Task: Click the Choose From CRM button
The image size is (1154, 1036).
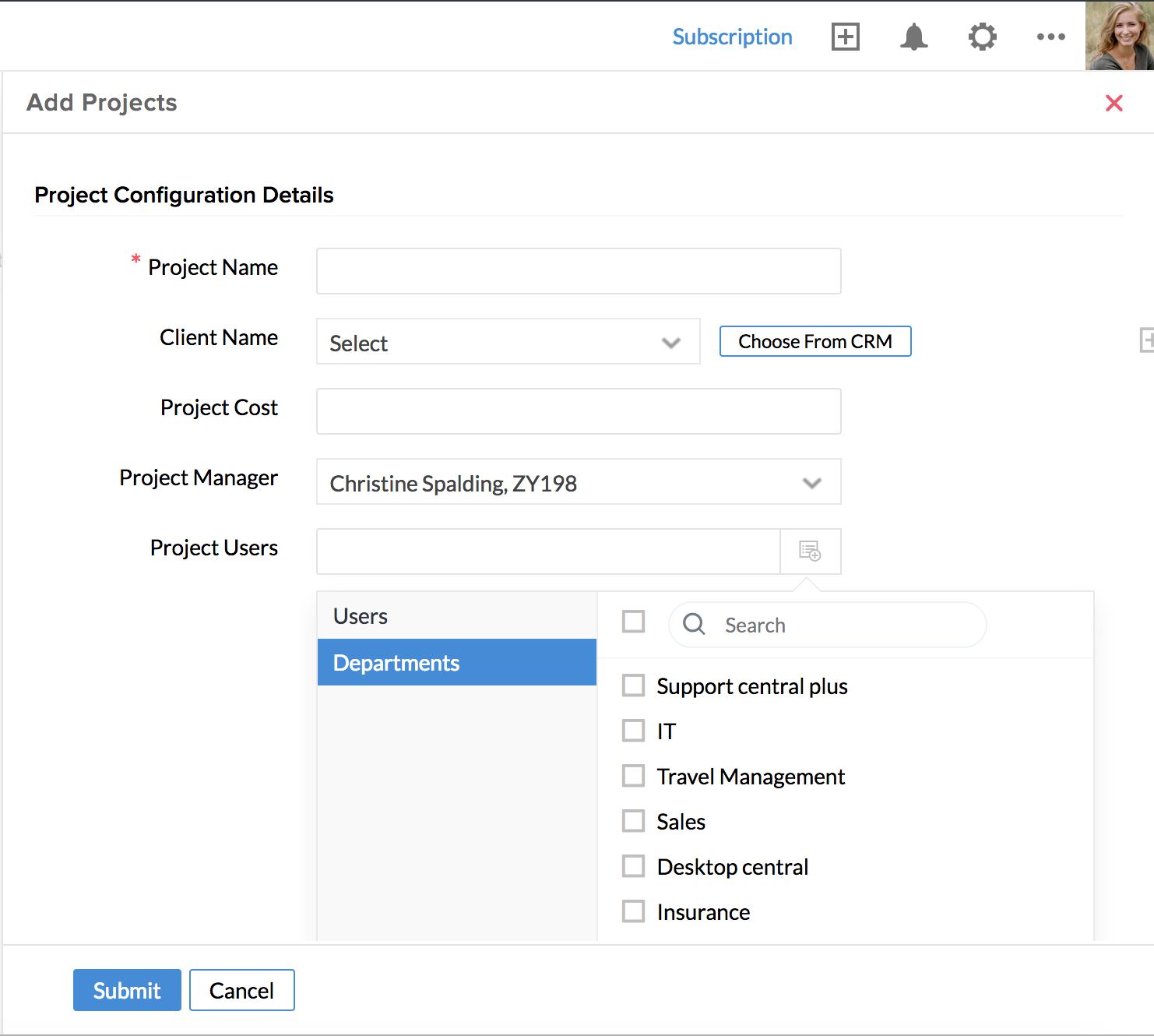Action: coord(814,341)
